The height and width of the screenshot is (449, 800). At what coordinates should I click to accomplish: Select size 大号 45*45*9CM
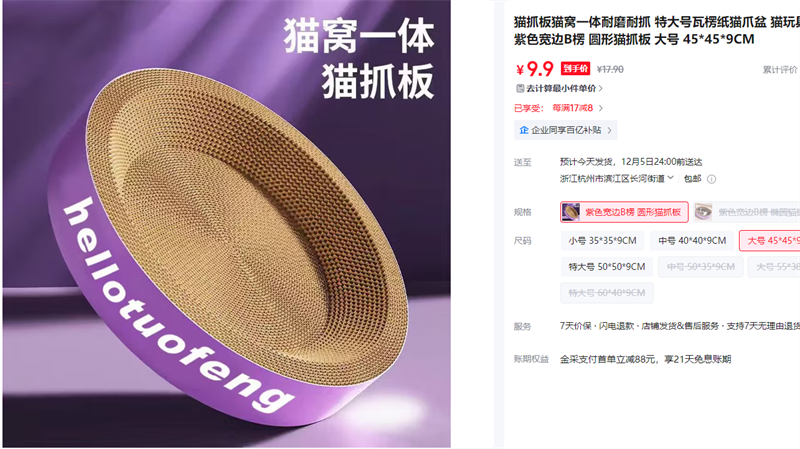[x=769, y=240]
